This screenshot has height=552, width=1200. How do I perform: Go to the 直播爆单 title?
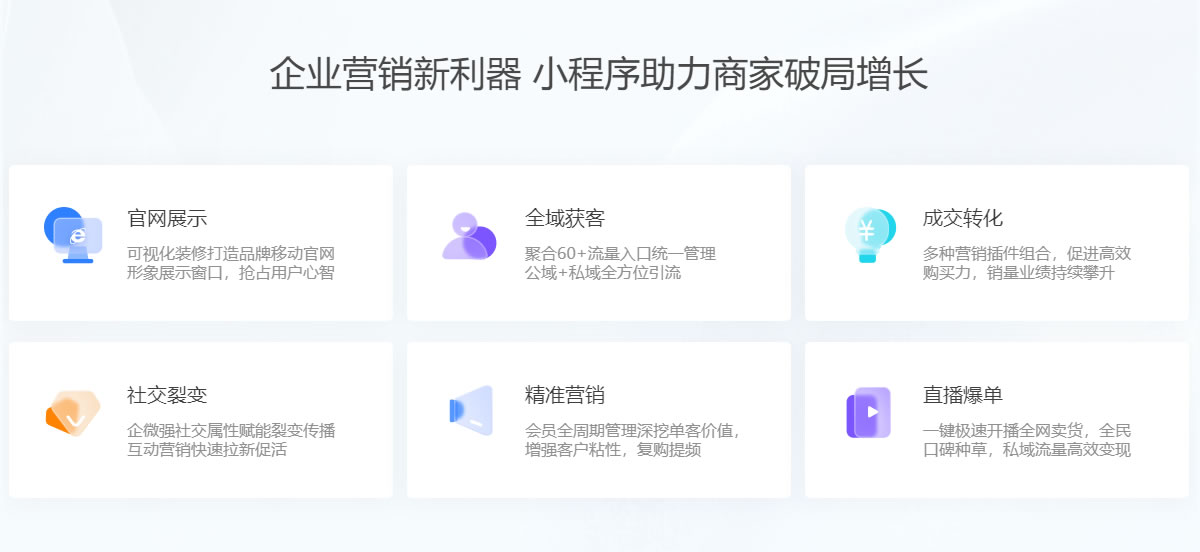[963, 395]
